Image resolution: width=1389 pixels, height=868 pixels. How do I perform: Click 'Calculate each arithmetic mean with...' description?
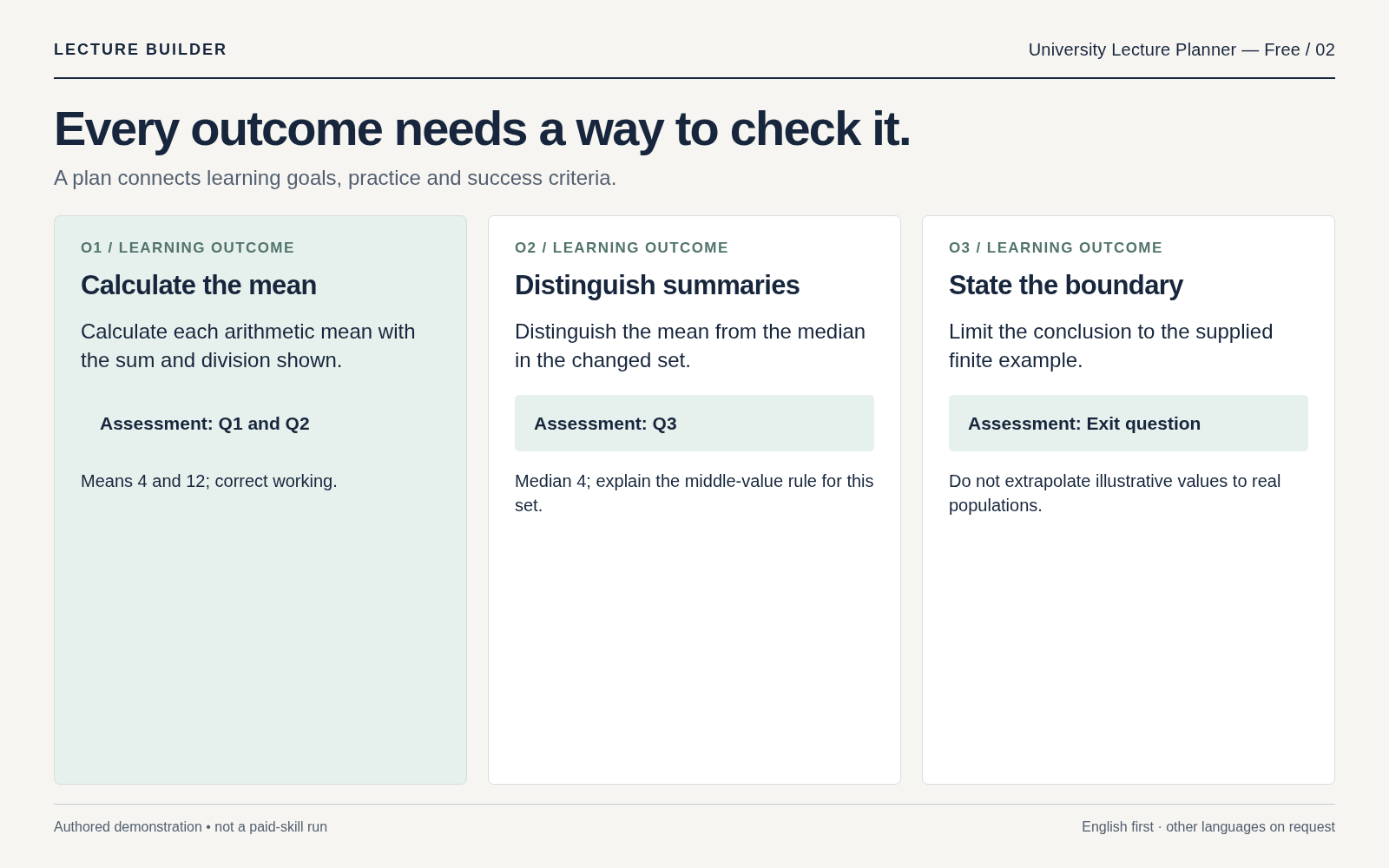coord(248,345)
